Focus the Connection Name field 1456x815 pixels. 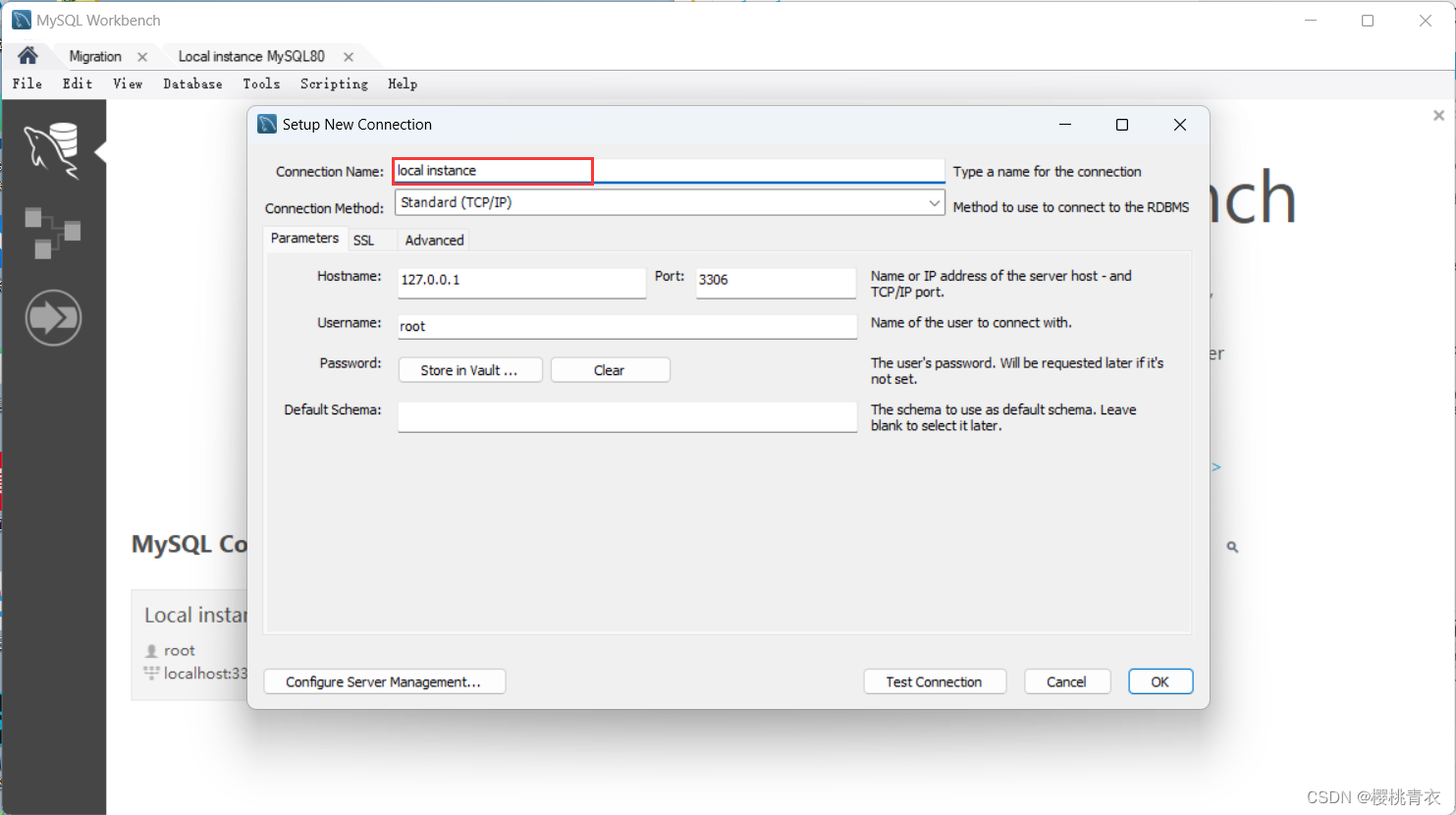click(669, 171)
